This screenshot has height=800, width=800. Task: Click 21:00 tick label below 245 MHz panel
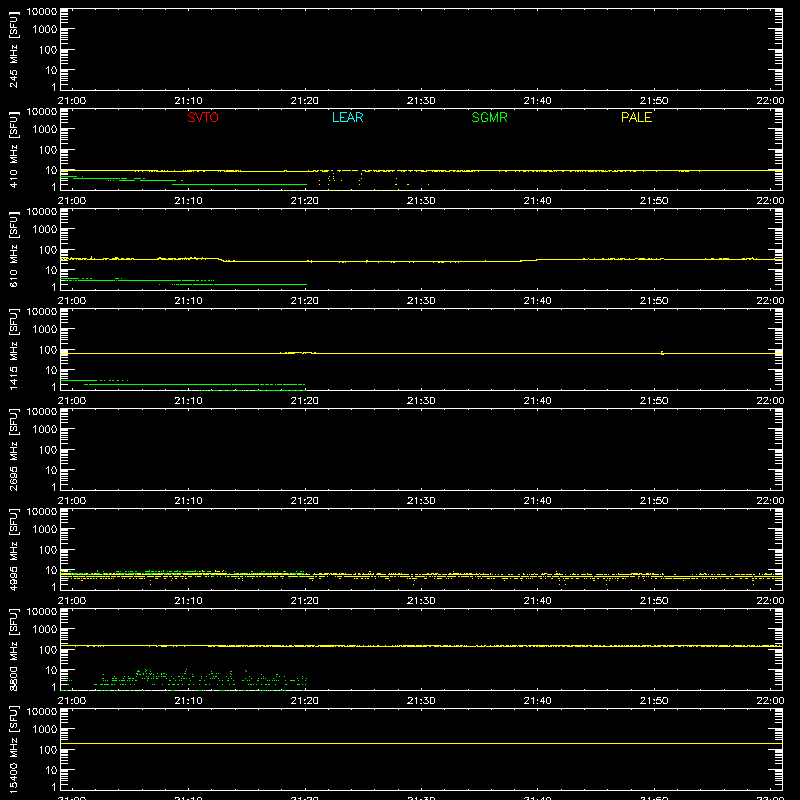point(72,101)
